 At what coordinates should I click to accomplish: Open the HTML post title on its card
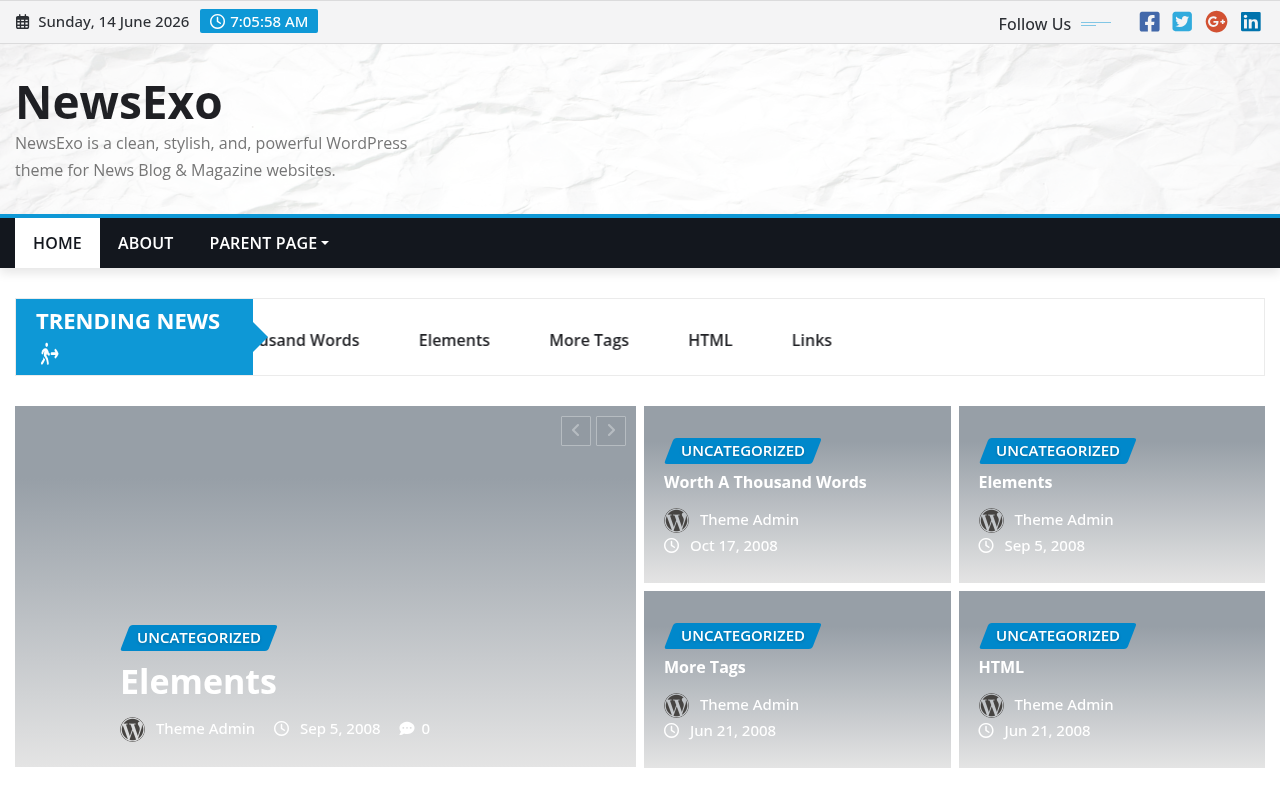(x=1001, y=667)
